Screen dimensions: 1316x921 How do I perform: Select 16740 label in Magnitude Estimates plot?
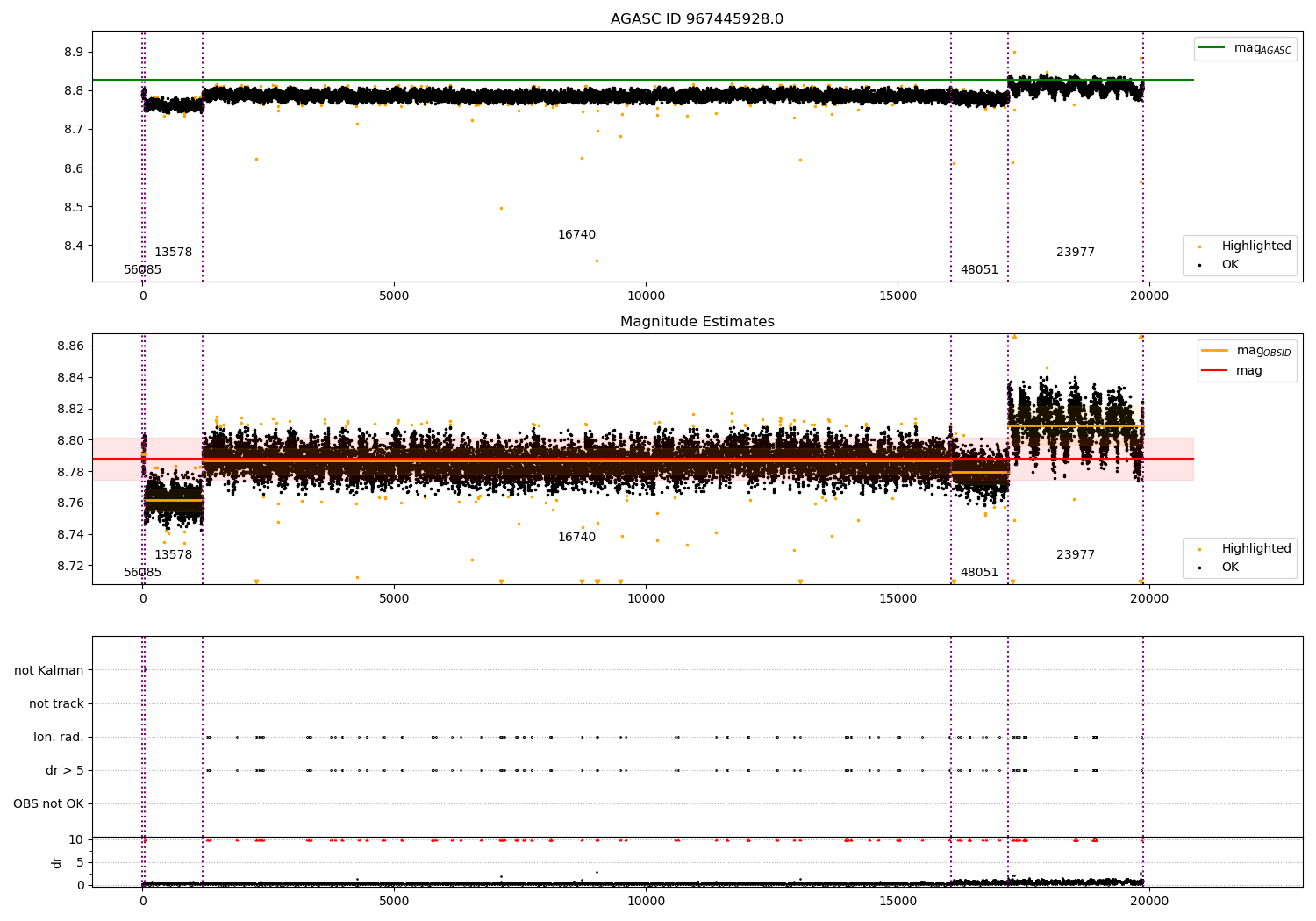[x=577, y=538]
